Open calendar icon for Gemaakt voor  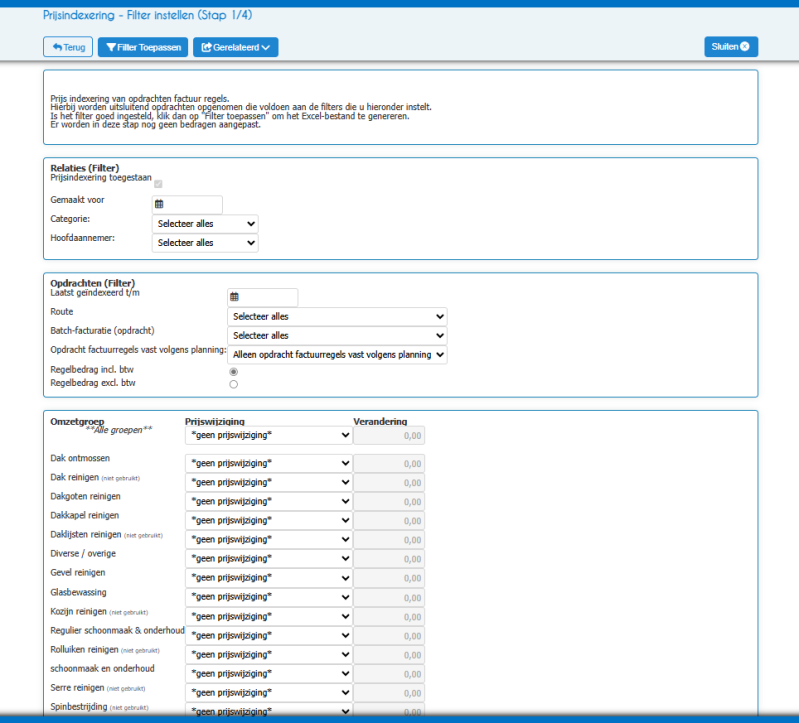point(159,204)
